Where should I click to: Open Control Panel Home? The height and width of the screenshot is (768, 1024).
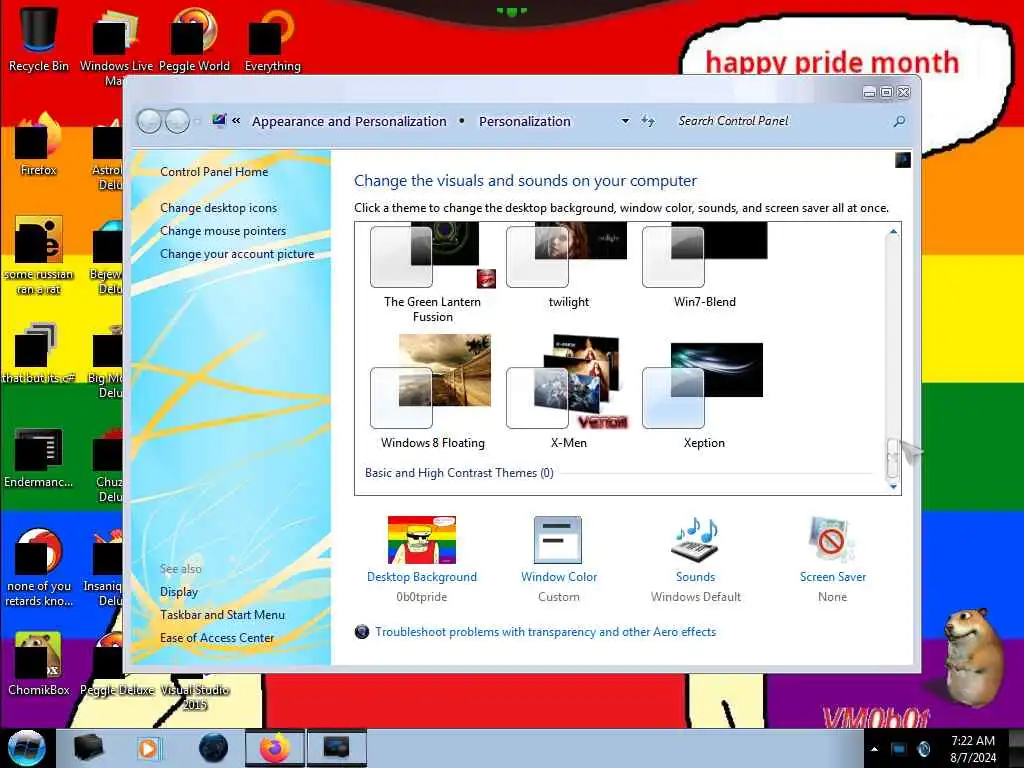(x=214, y=172)
